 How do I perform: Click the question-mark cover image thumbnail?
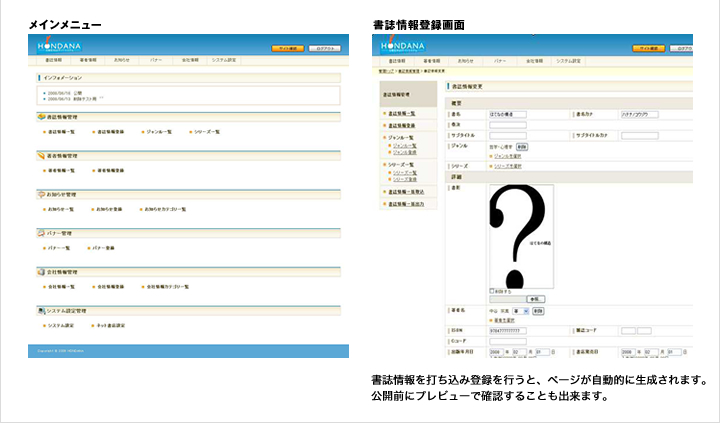coord(522,237)
